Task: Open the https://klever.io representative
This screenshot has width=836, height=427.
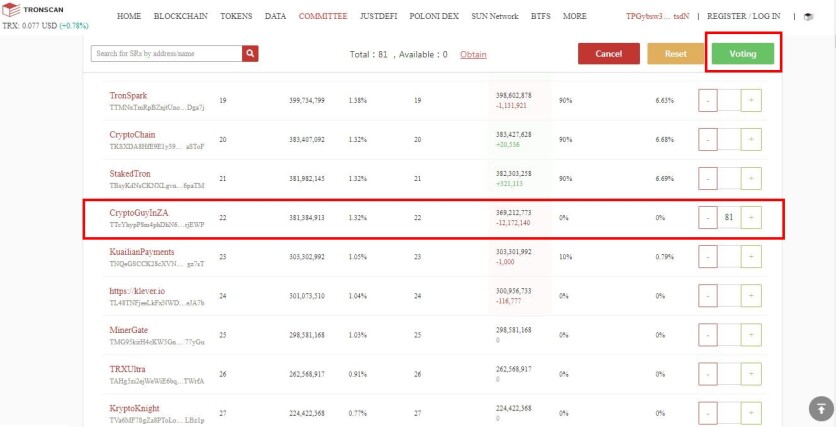Action: click(137, 291)
